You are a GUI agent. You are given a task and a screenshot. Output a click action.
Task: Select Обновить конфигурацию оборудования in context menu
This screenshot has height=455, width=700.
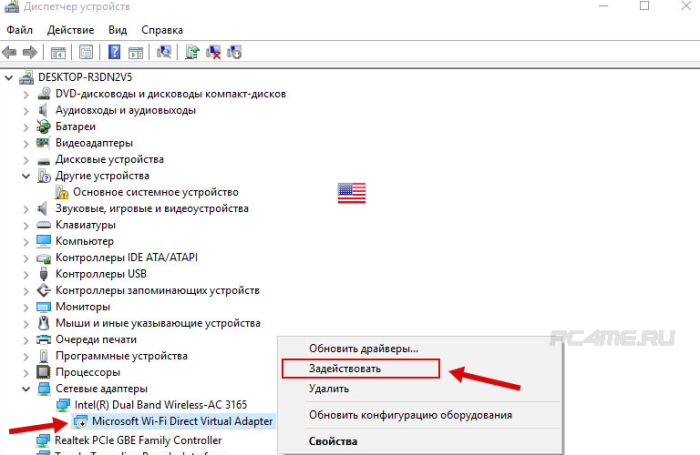tap(410, 415)
